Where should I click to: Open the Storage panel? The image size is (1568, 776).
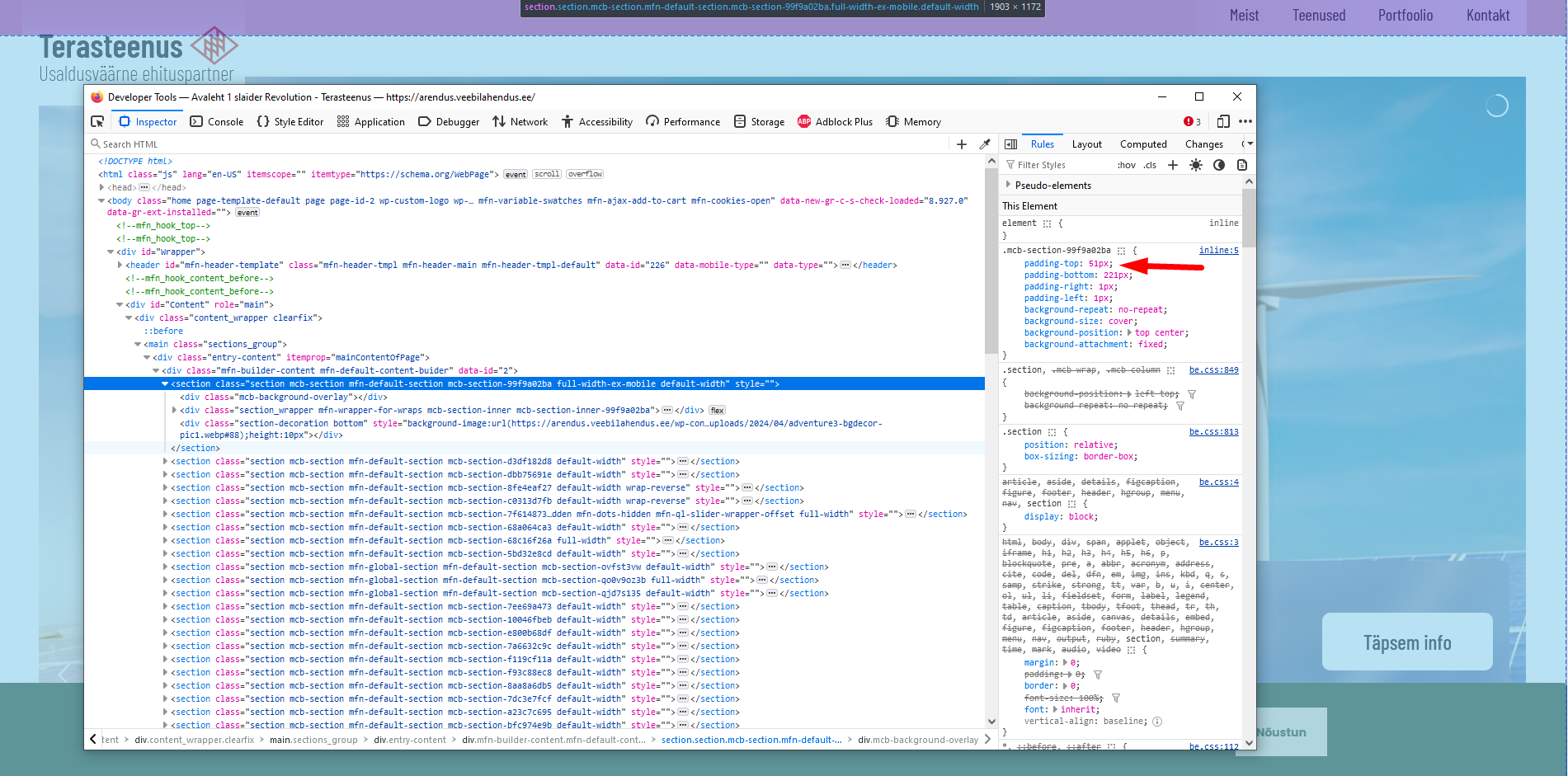760,121
